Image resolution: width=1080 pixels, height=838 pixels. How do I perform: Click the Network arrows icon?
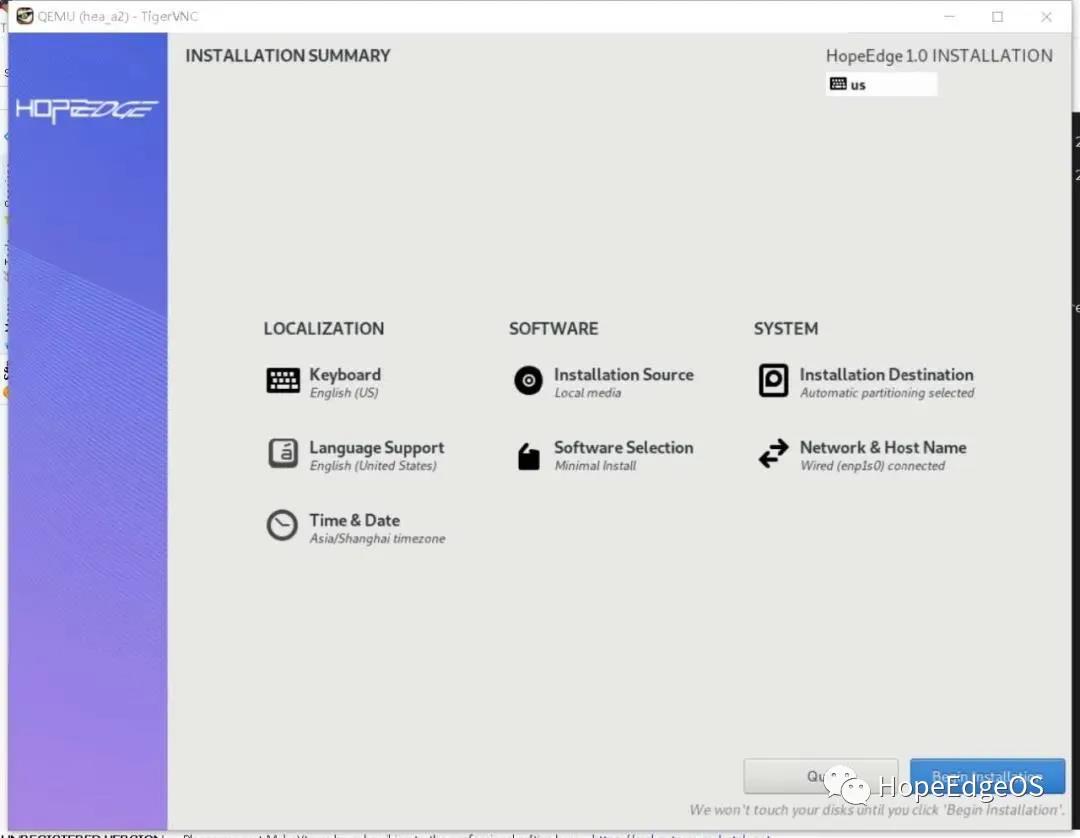pyautogui.click(x=773, y=454)
